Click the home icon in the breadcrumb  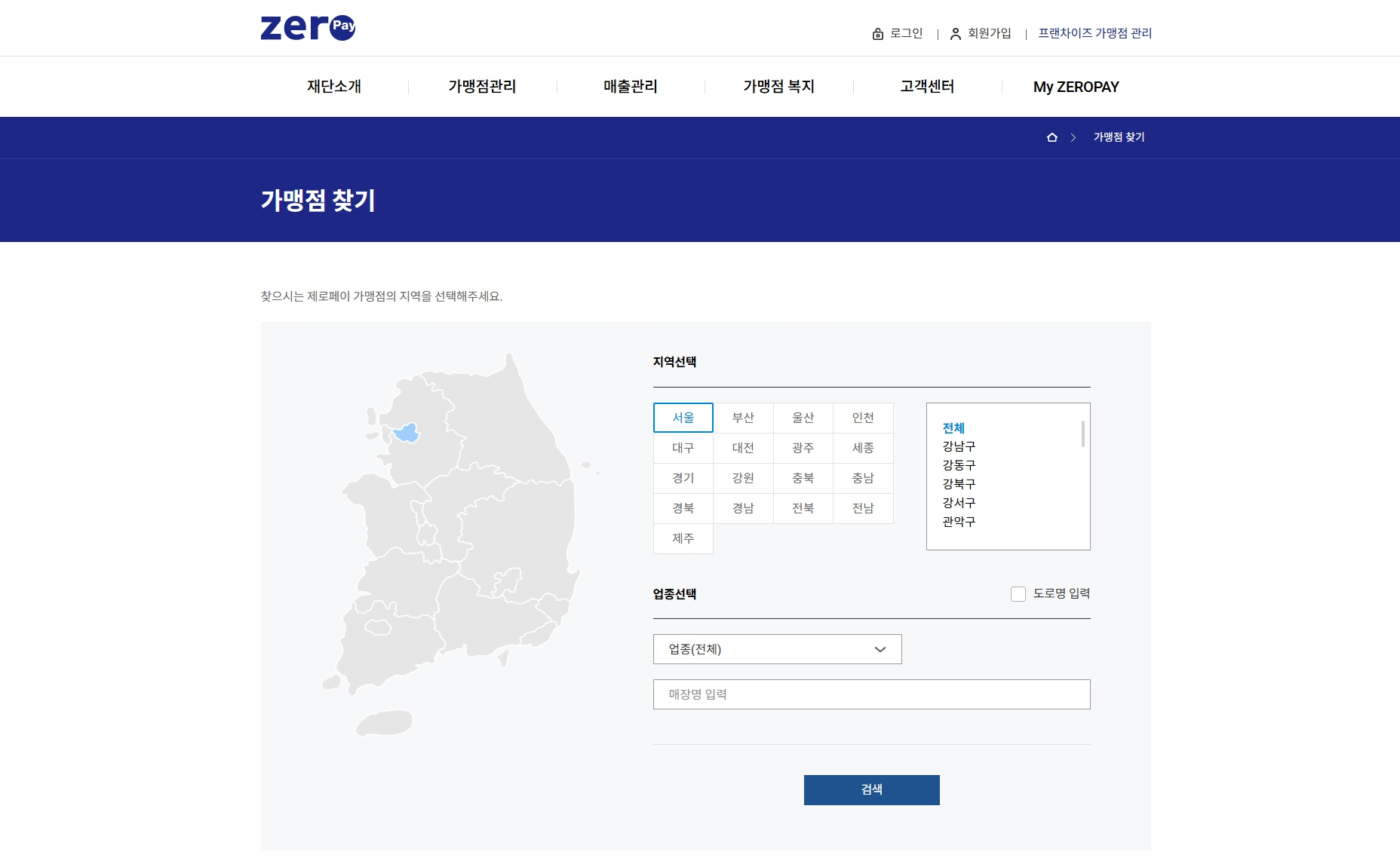(1051, 137)
